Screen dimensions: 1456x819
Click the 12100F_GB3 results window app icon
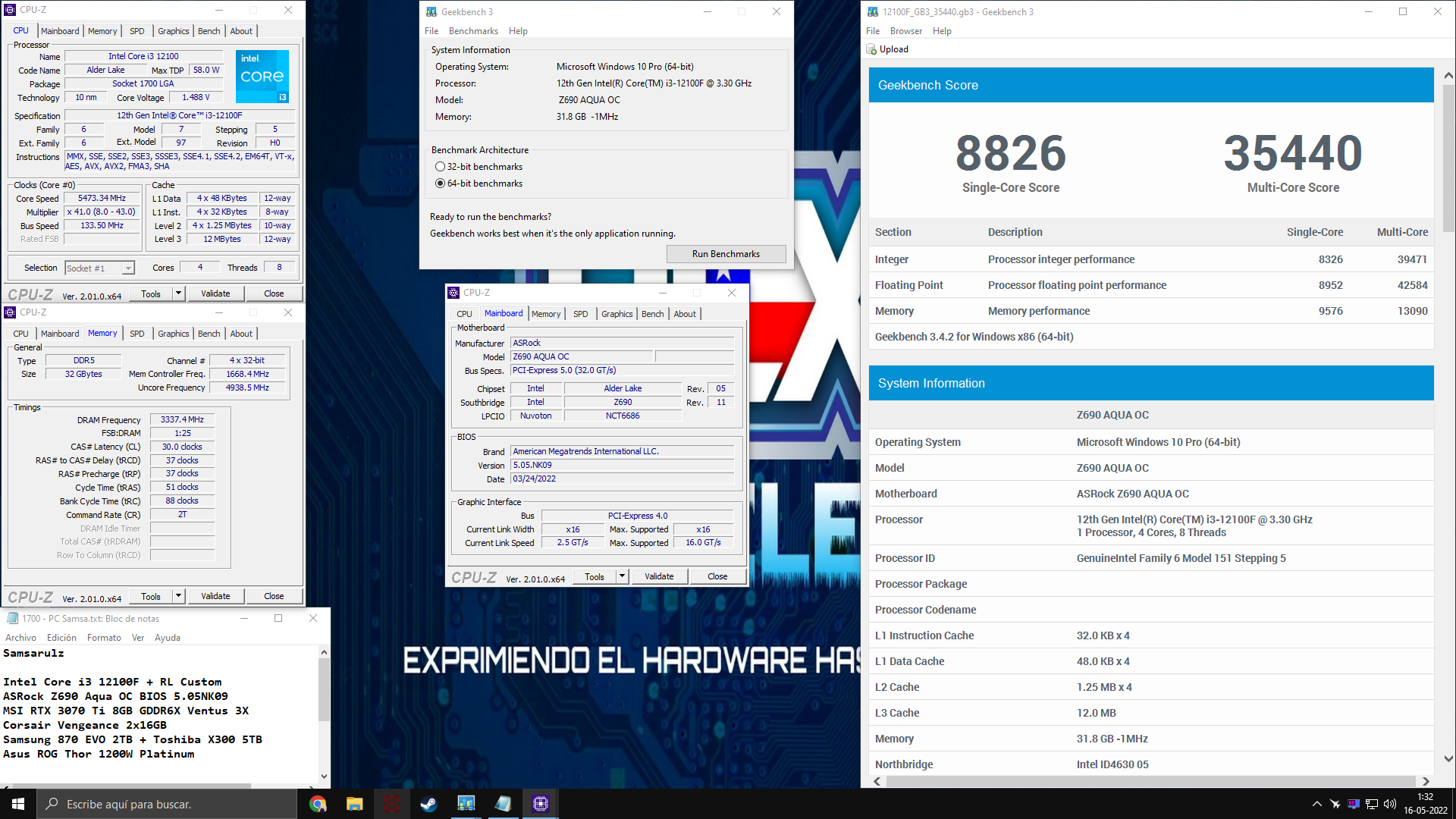873,11
